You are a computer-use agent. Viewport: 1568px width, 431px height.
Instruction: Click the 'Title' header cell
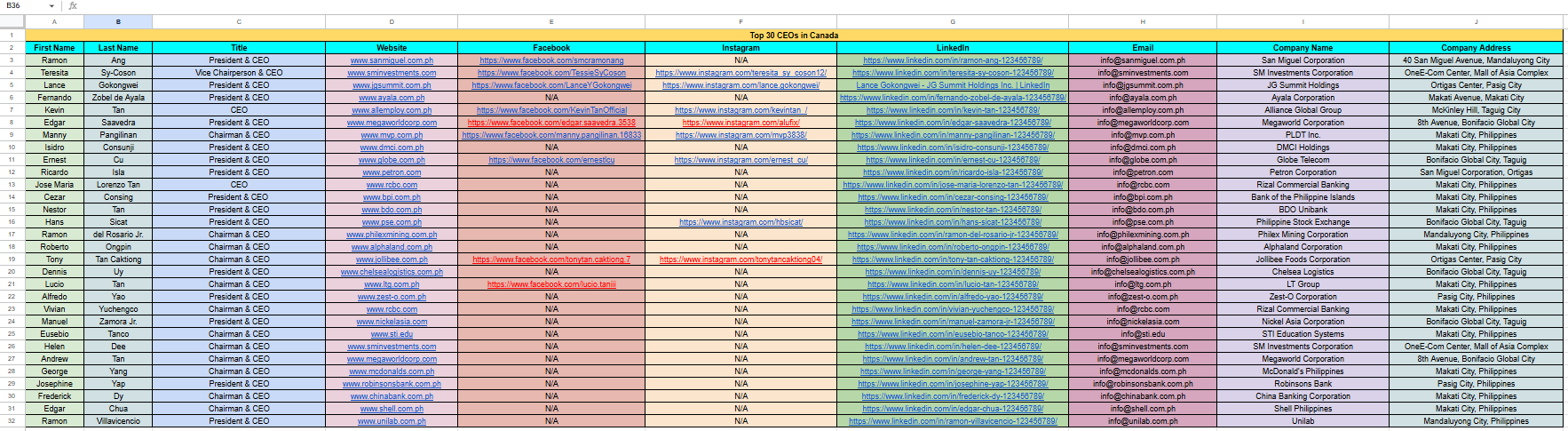pos(239,48)
